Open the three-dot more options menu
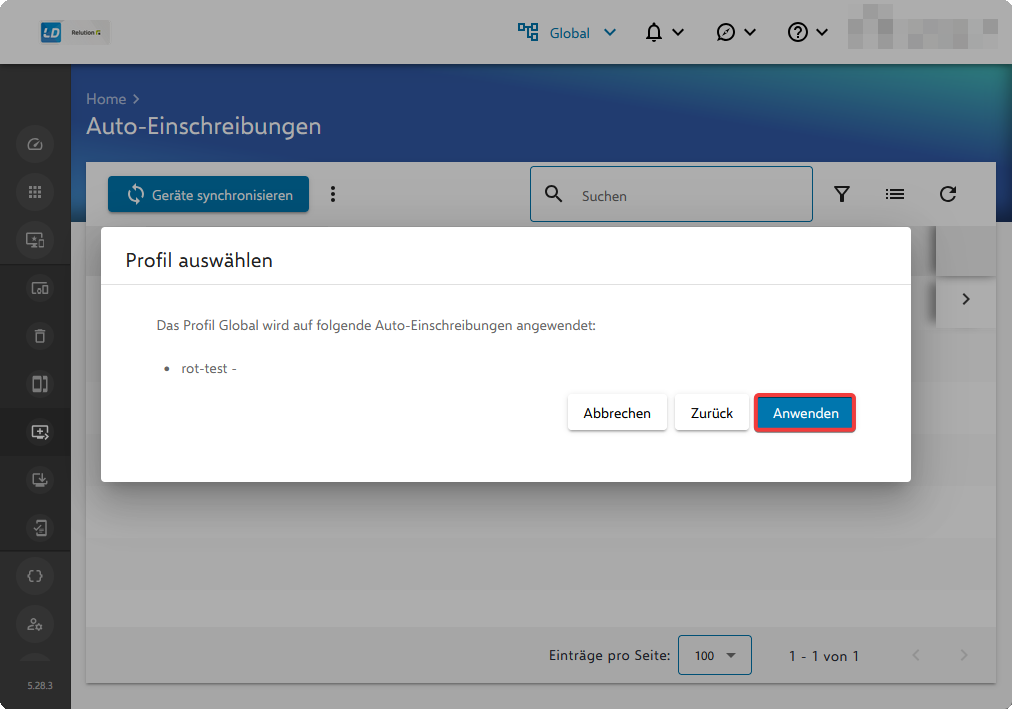The width and height of the screenshot is (1012, 709). coord(333,194)
